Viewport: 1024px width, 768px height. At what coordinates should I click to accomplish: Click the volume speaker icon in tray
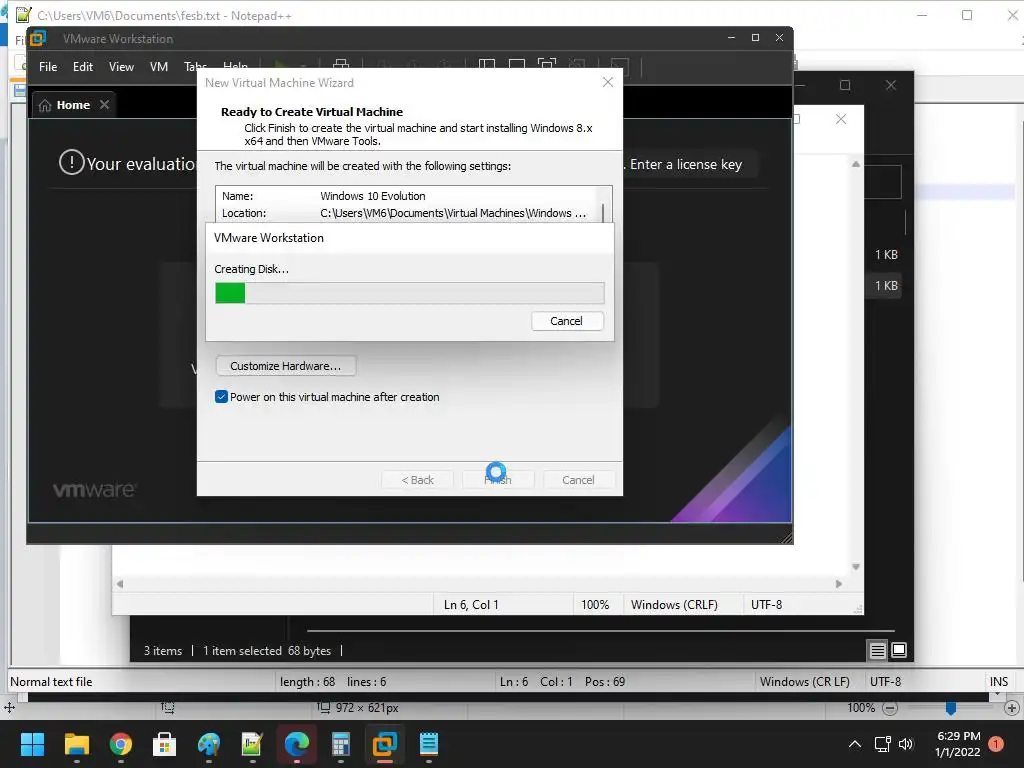[906, 744]
